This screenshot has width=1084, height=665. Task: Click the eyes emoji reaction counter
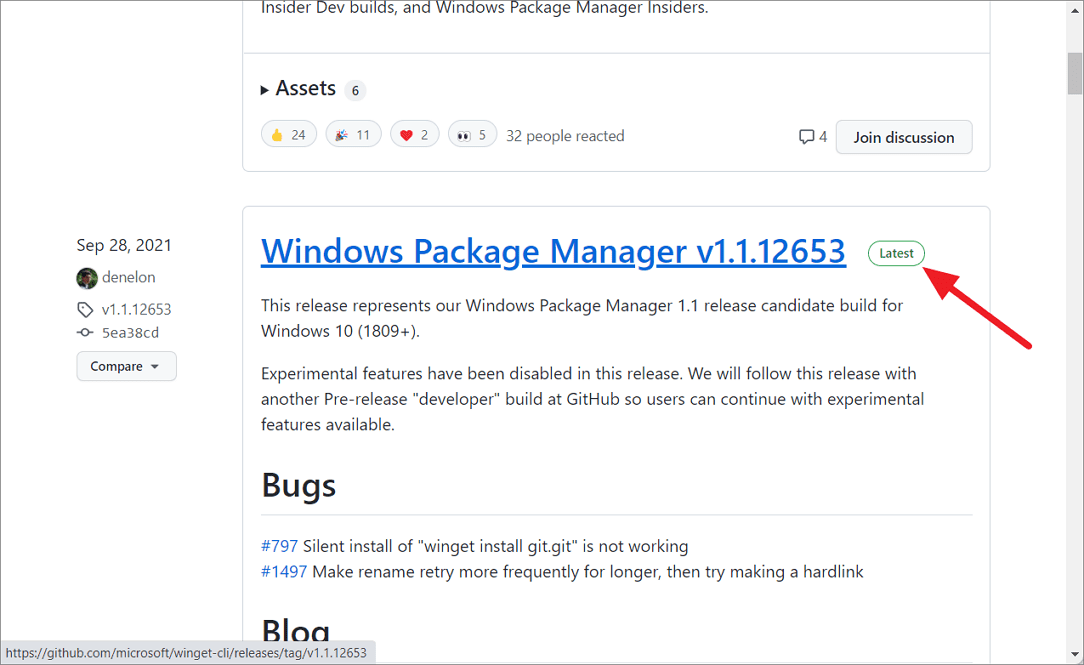[x=472, y=133]
